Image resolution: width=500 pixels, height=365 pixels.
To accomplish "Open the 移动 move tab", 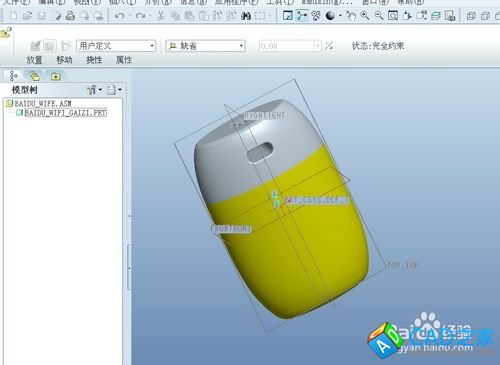I will 64,60.
